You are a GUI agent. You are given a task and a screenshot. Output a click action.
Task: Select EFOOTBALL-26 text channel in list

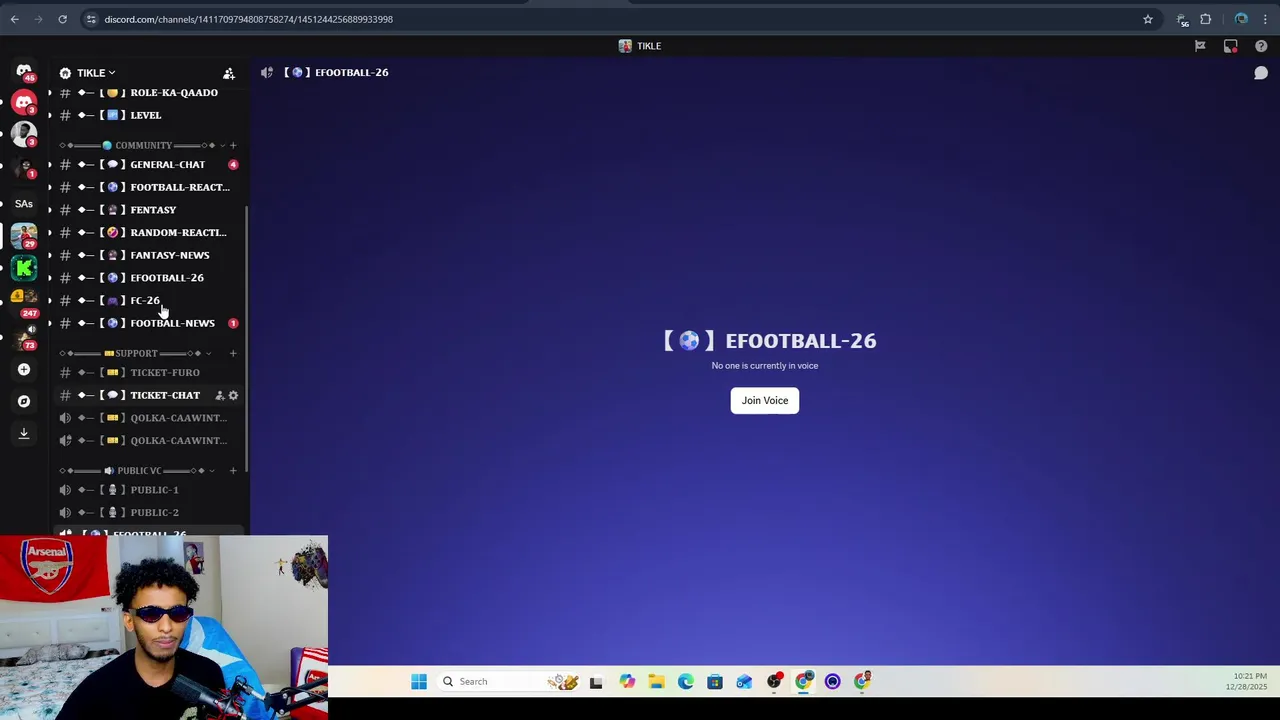click(148, 278)
